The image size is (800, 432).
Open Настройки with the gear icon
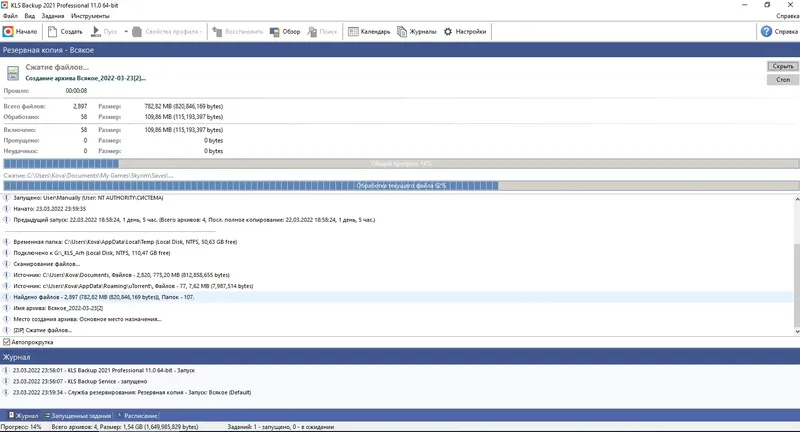[x=448, y=32]
